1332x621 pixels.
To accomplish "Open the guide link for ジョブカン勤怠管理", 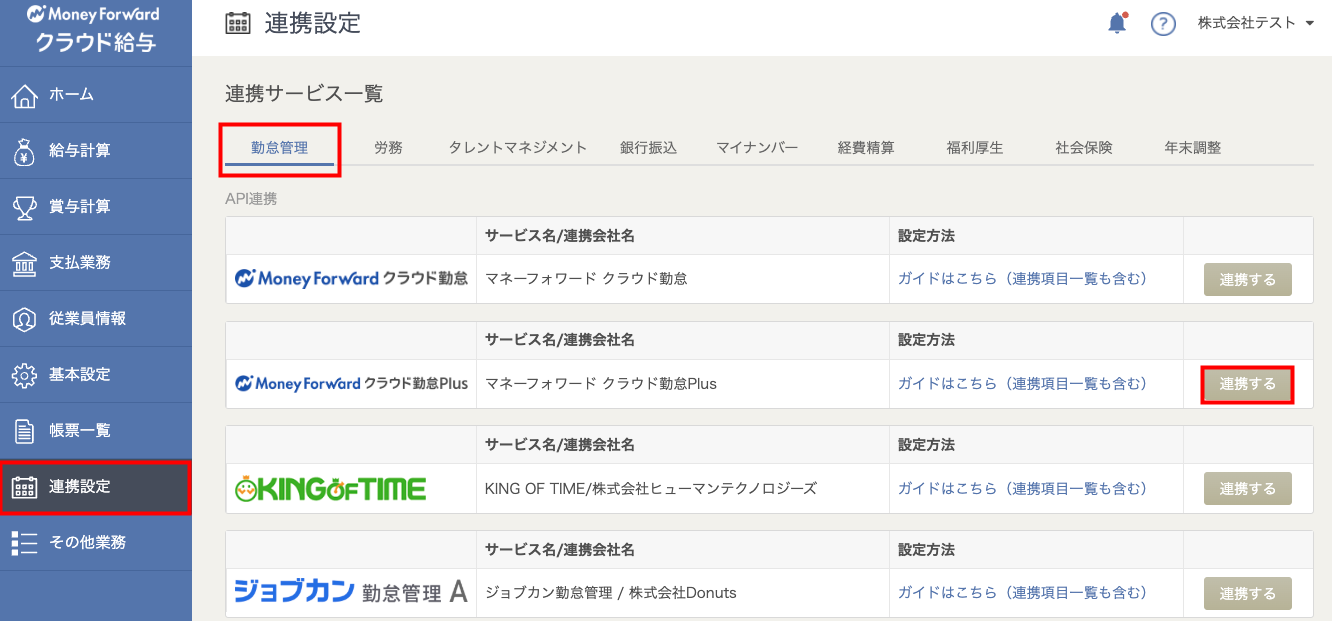I will pyautogui.click(x=1021, y=593).
